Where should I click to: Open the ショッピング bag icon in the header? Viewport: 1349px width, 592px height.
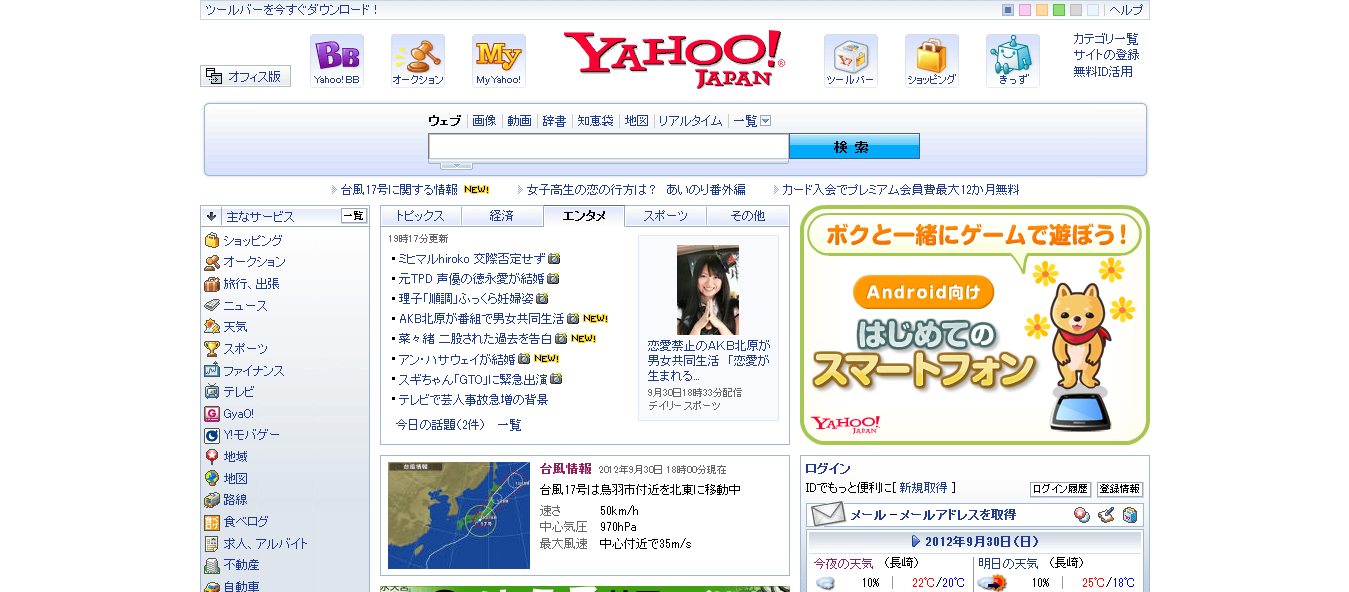pos(932,61)
